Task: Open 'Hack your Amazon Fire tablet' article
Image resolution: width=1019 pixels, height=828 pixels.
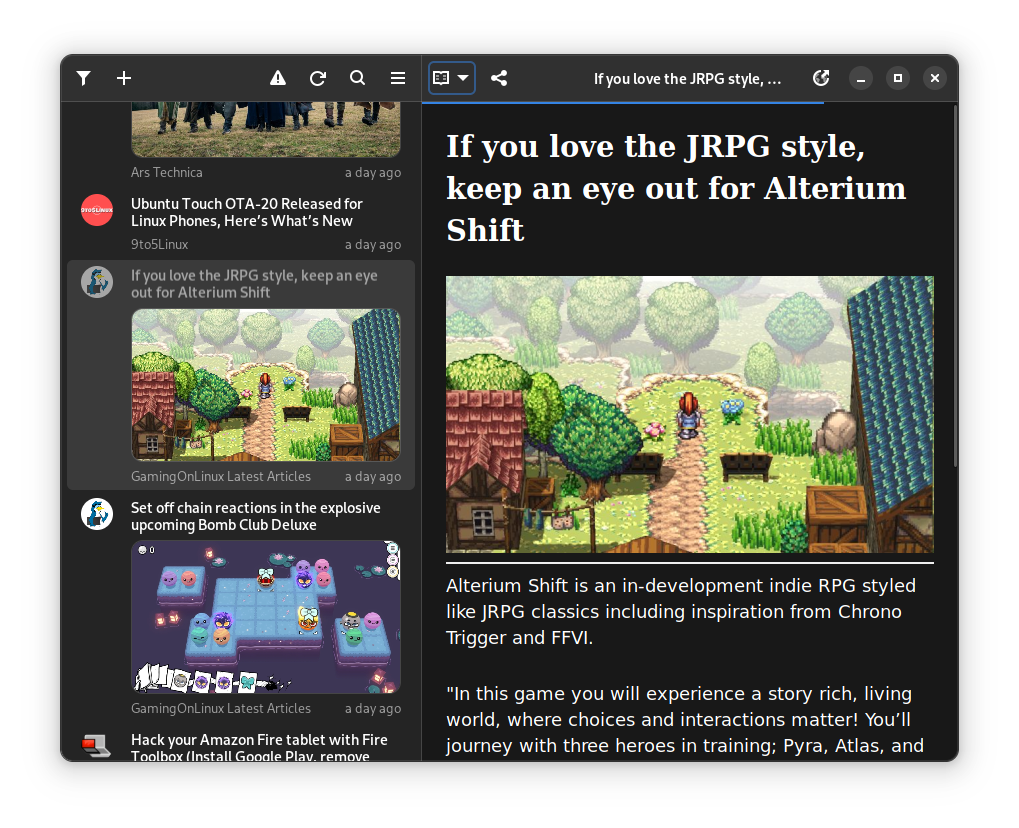Action: click(x=240, y=745)
